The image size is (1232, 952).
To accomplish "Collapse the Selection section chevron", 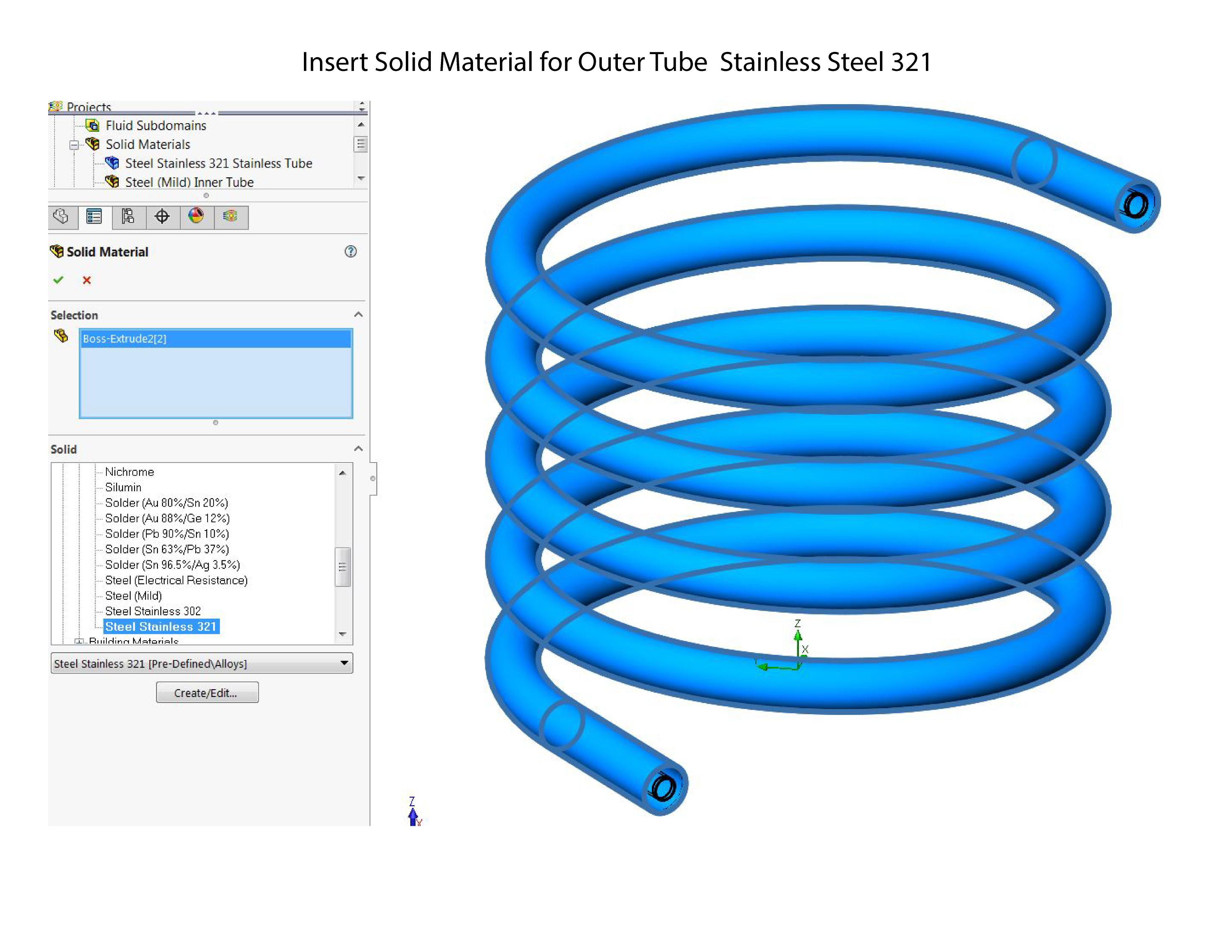I will coord(358,315).
